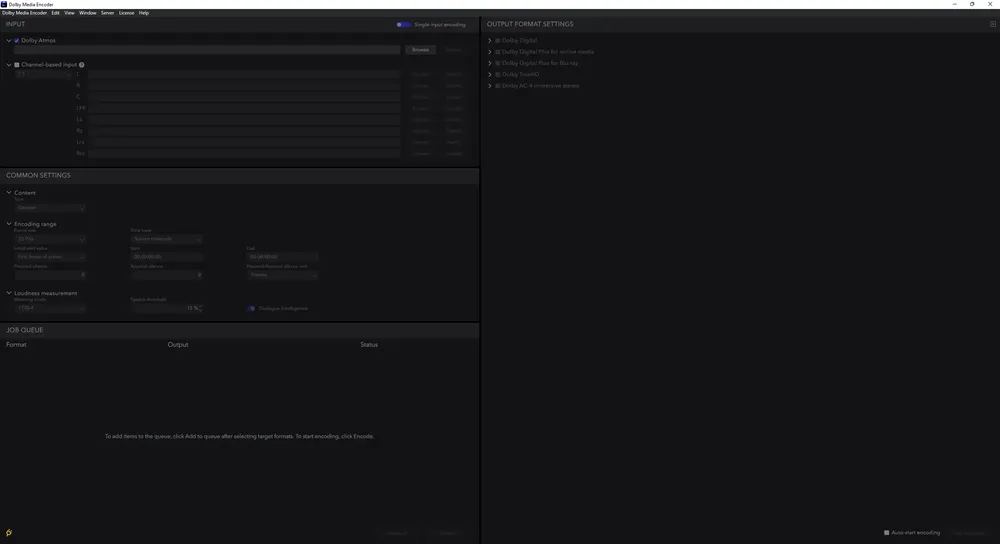
Task: Open the Help menu
Action: coord(144,13)
